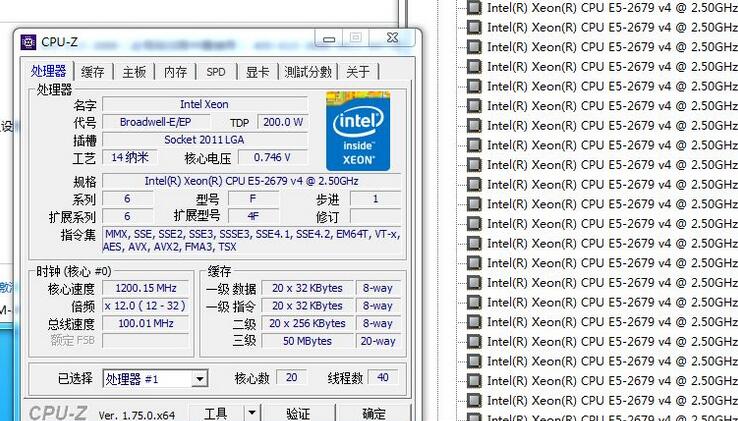Click the 14 纳米 process value

(129, 157)
